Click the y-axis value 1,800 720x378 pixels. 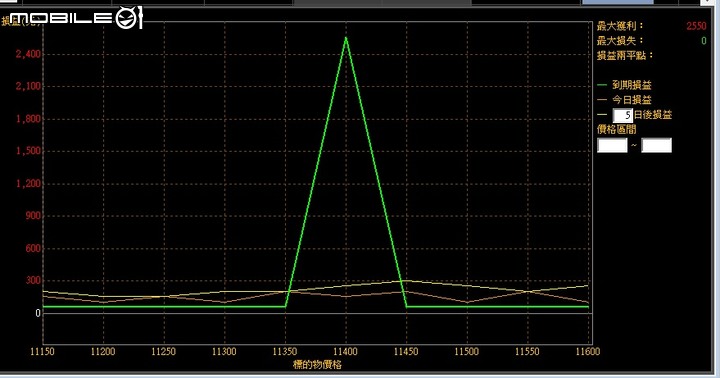(28, 119)
